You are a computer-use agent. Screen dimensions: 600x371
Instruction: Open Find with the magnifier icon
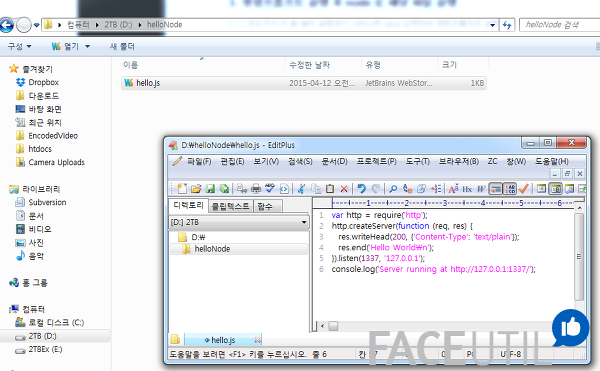[x=393, y=189]
